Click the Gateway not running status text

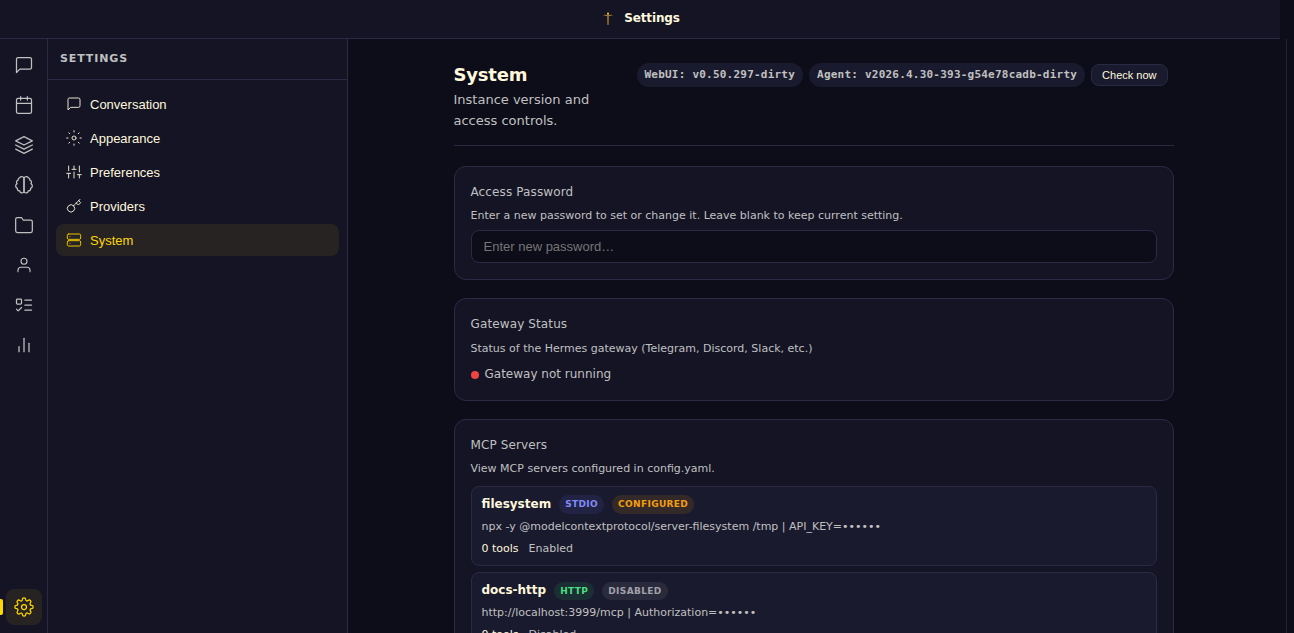[548, 374]
